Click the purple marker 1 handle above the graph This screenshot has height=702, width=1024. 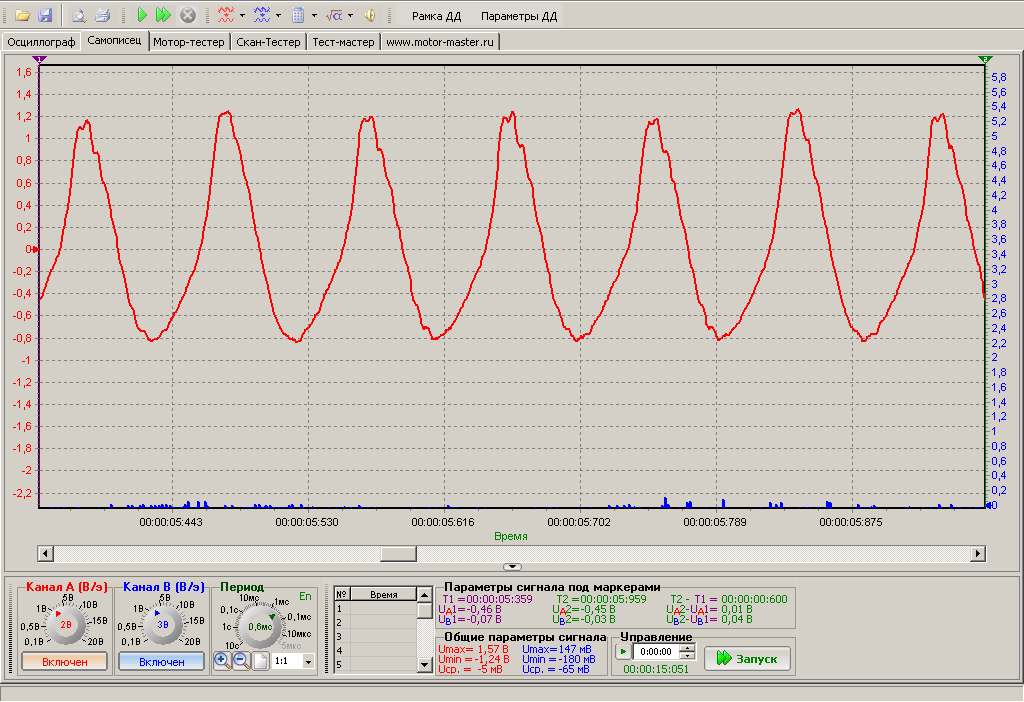(40, 59)
